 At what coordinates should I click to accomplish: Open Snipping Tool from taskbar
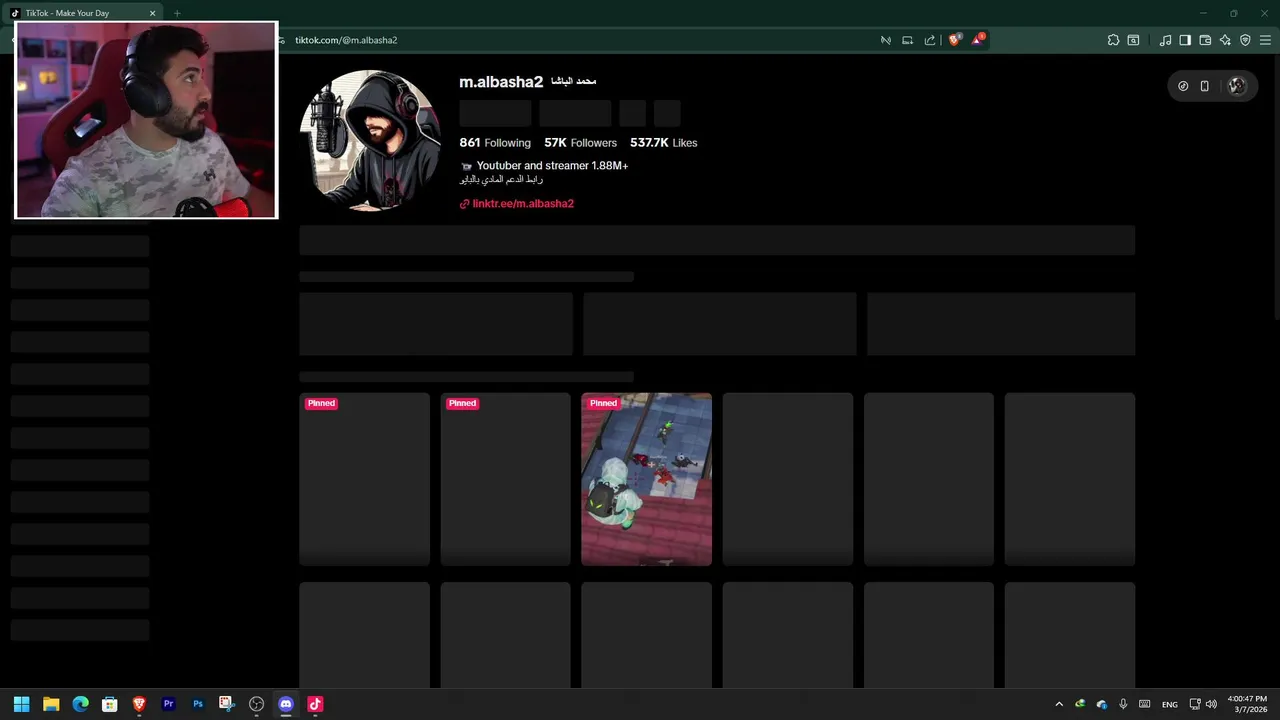227,704
